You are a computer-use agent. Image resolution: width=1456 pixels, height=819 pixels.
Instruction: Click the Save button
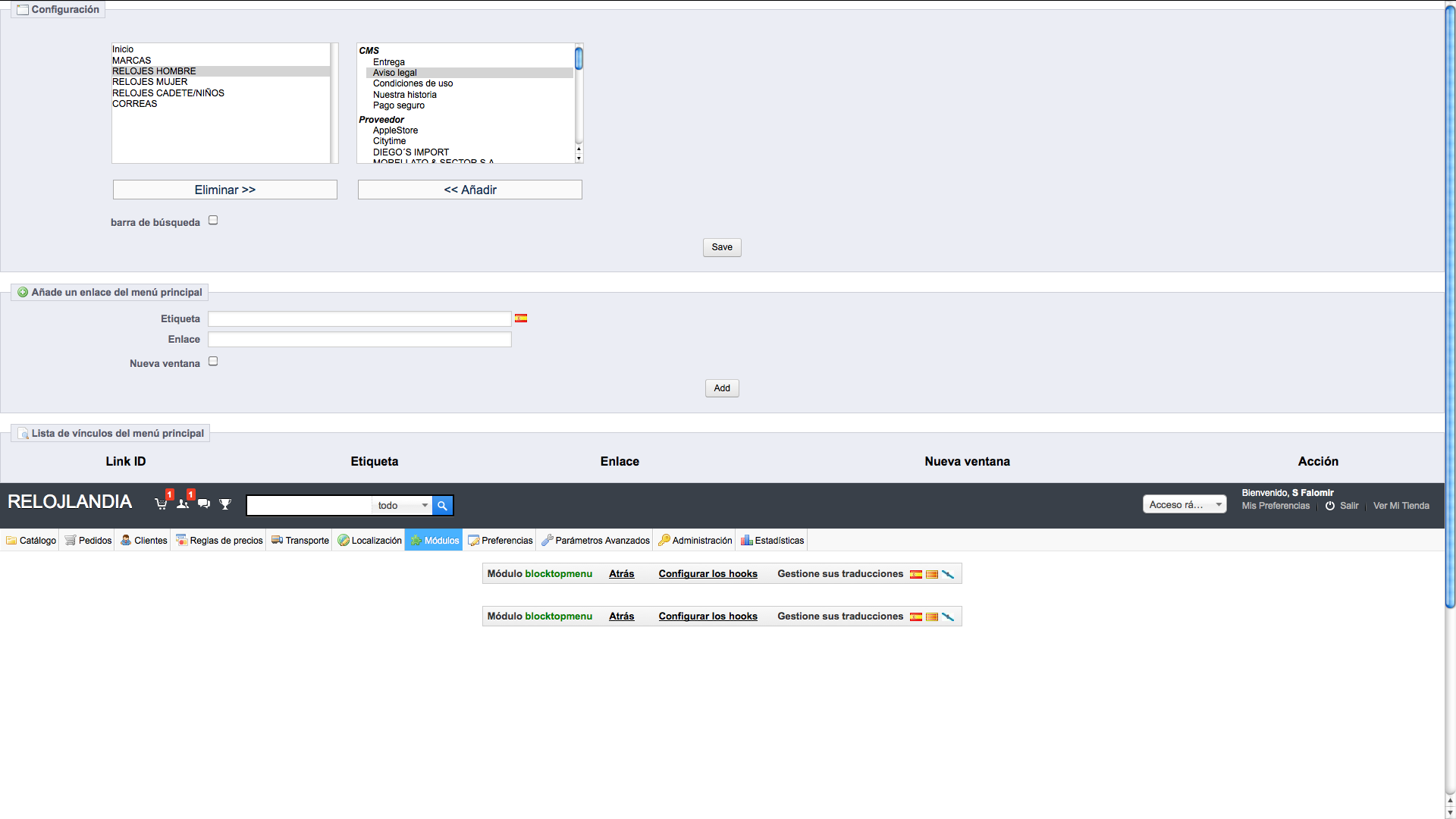pos(722,247)
